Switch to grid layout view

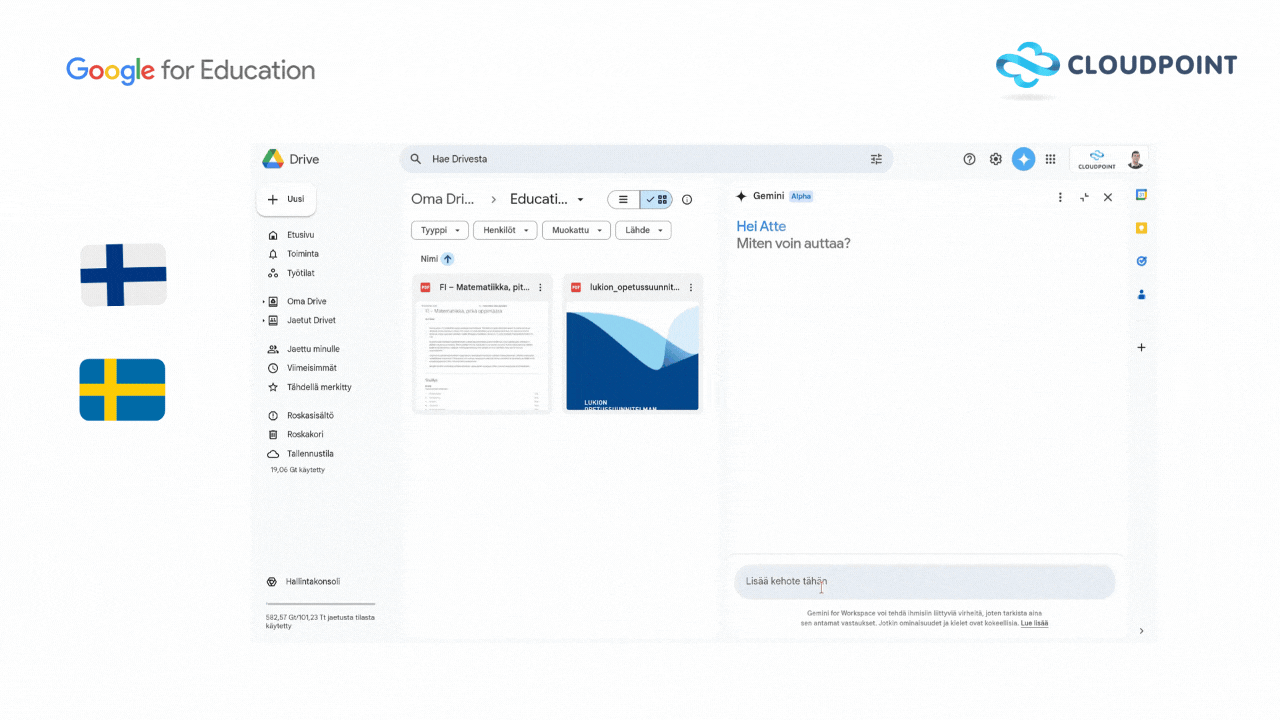click(656, 200)
